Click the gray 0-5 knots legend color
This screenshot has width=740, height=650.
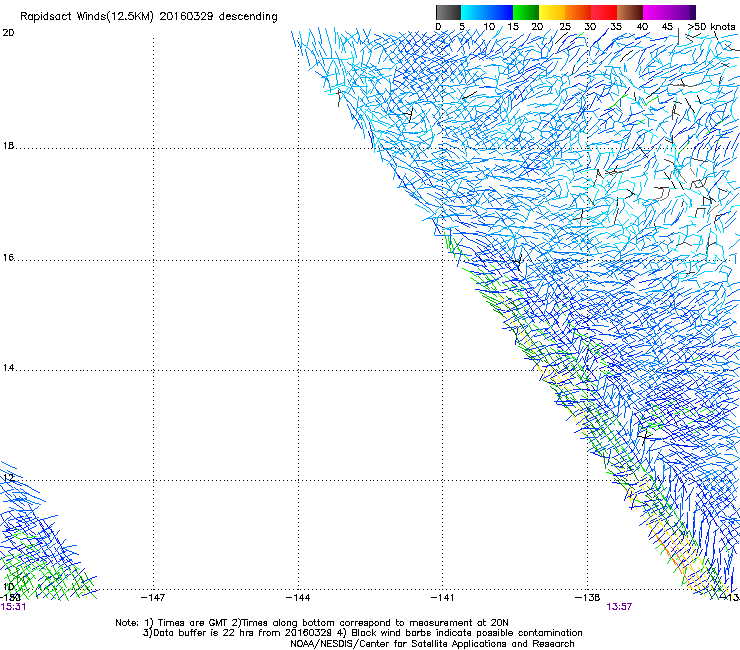448,12
